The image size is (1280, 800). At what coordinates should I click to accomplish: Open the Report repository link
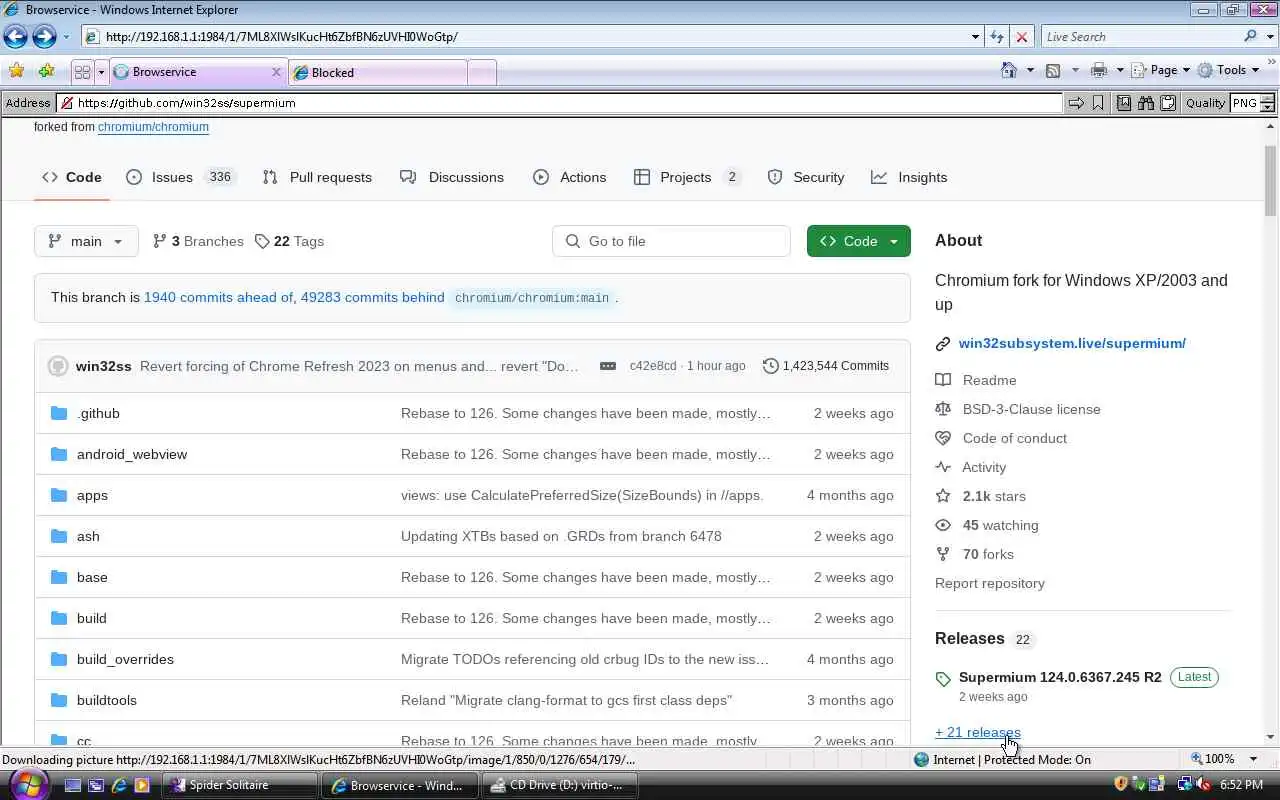point(990,583)
